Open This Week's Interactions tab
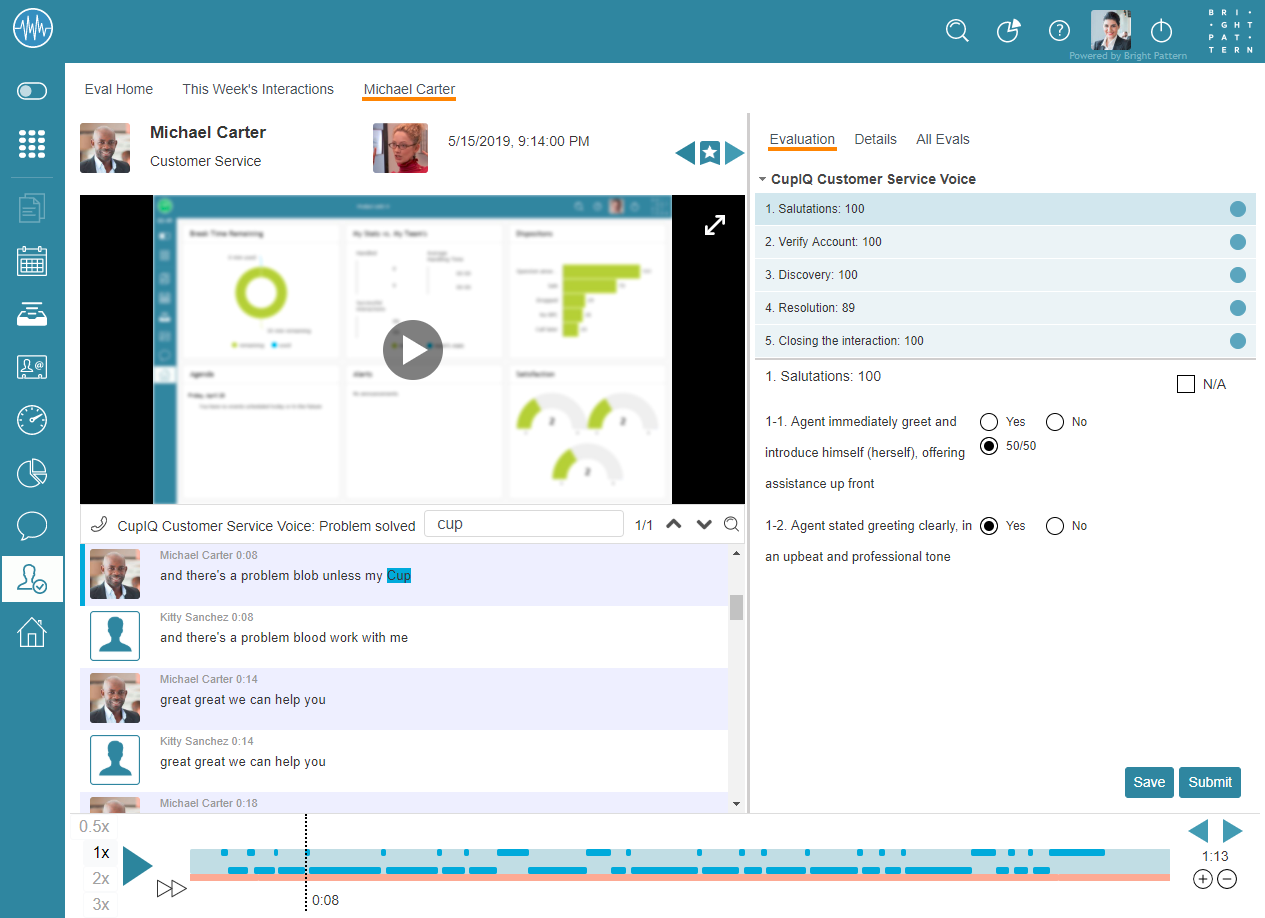Screen dimensions: 1265x918 (258, 89)
